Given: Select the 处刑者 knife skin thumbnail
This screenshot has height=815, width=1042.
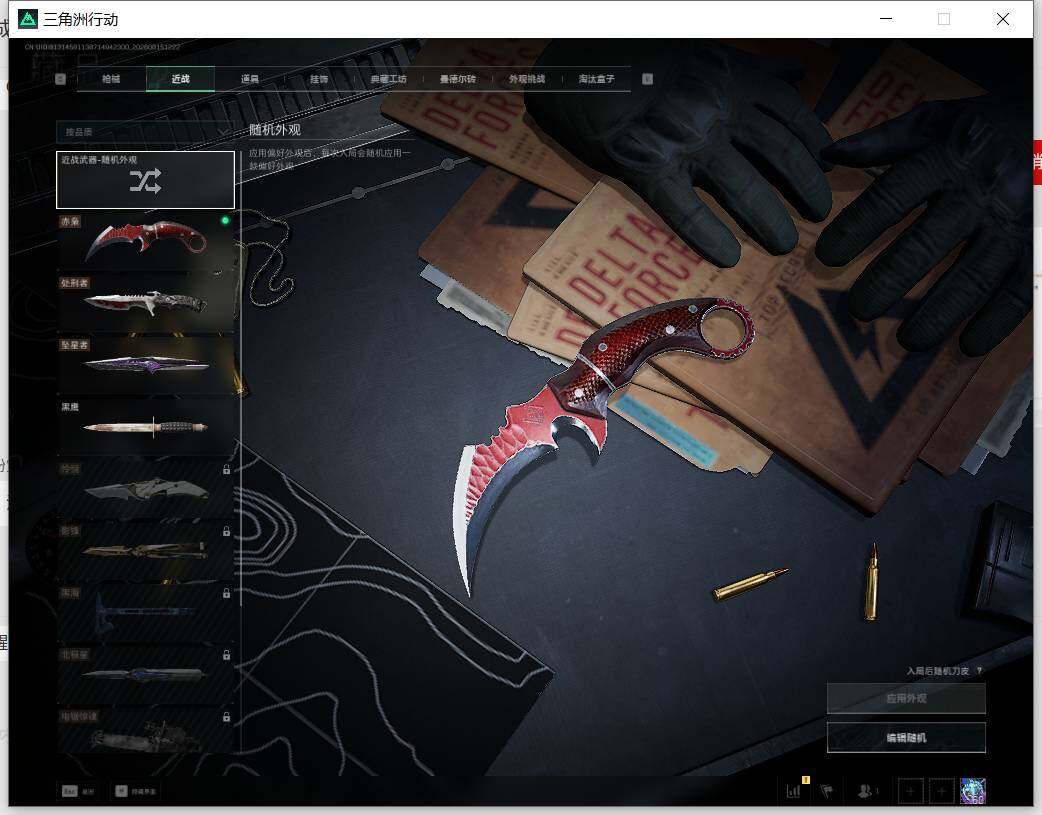Looking at the screenshot, I should (146, 302).
